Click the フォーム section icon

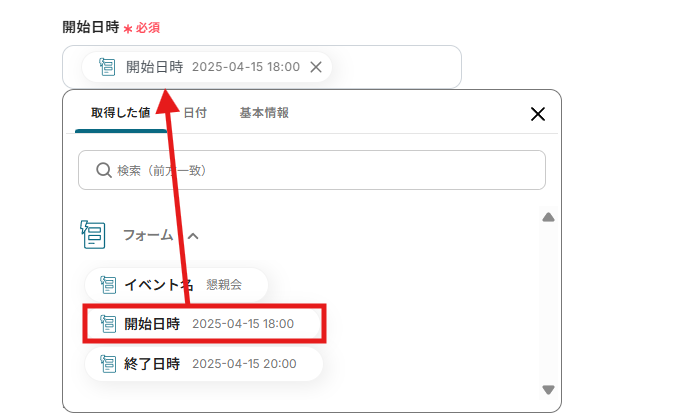click(92, 235)
